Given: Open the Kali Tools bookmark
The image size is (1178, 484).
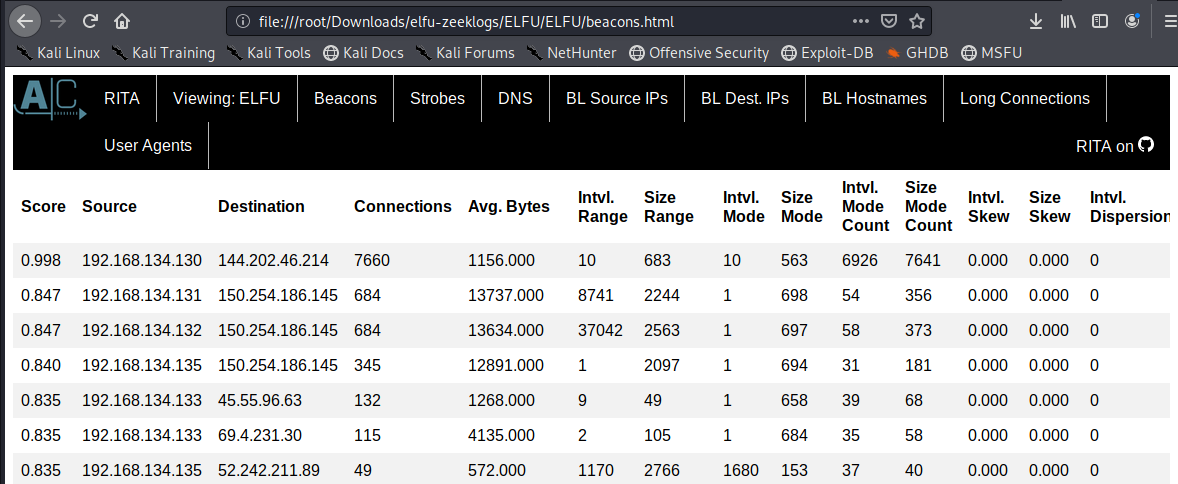Looking at the screenshot, I should 268,53.
